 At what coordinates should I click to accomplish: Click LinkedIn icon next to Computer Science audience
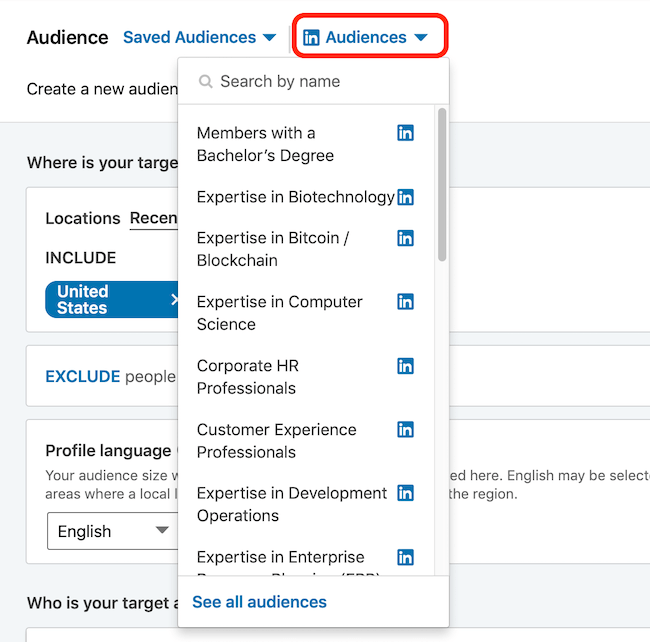click(405, 302)
